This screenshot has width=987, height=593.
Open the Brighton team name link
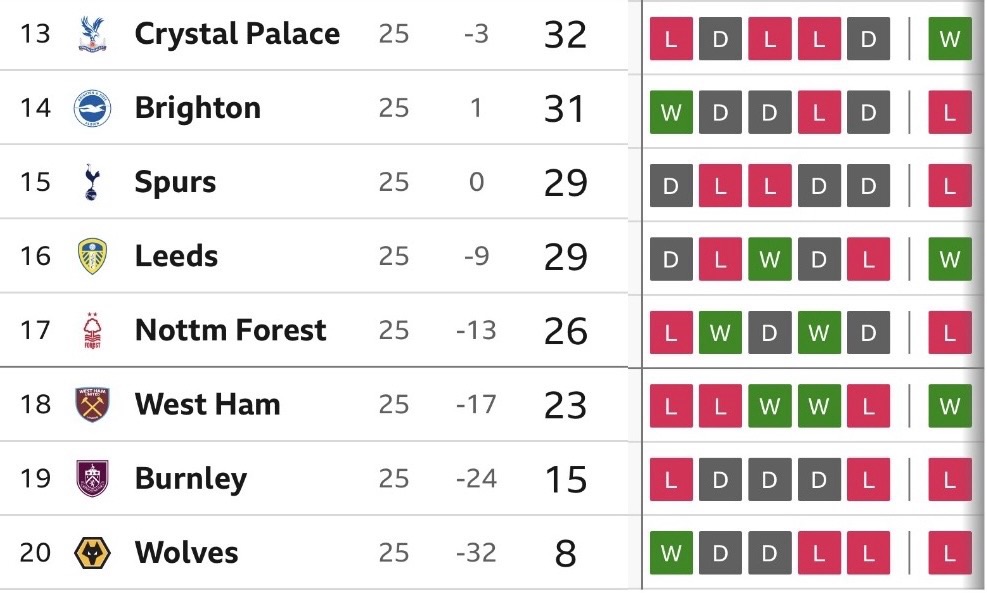197,109
